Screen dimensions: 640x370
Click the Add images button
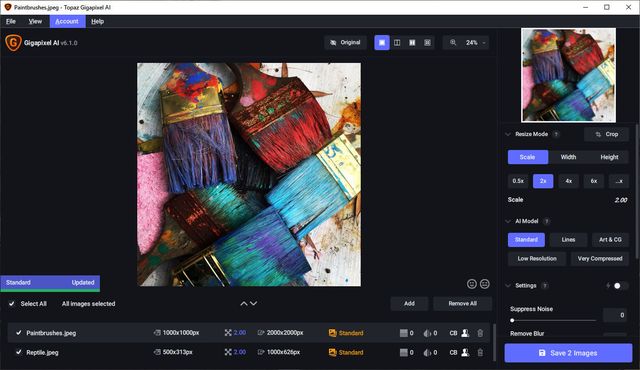pyautogui.click(x=409, y=304)
